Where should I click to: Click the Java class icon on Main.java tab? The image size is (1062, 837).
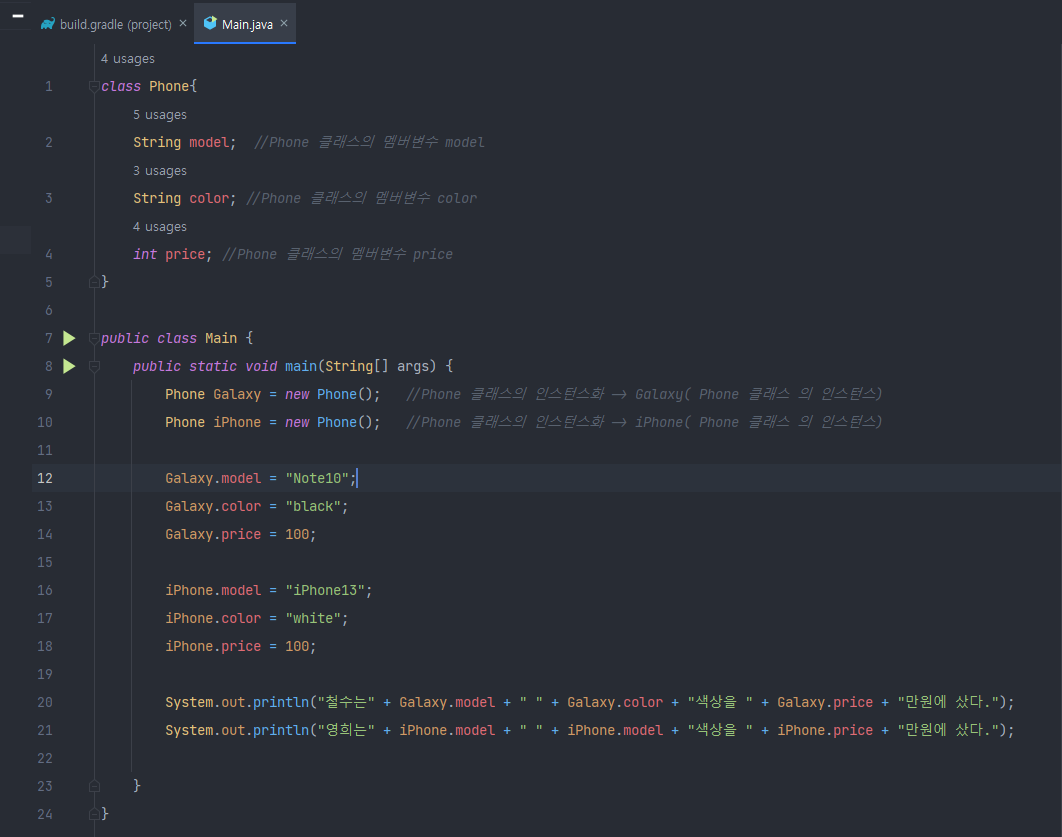[x=210, y=24]
